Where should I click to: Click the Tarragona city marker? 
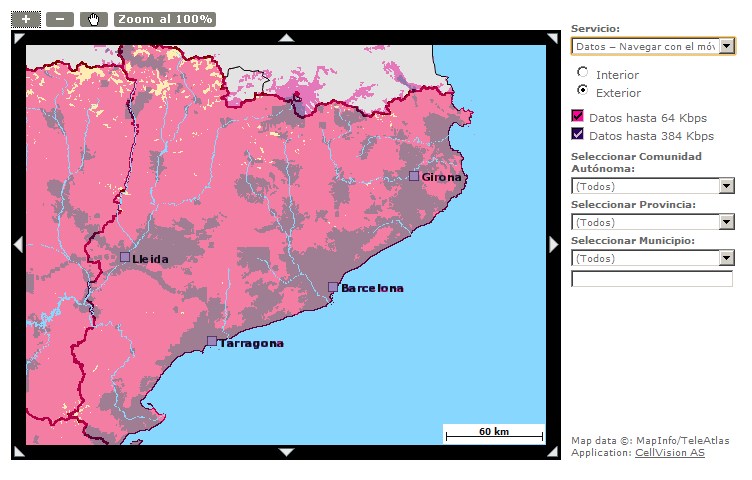click(212, 341)
